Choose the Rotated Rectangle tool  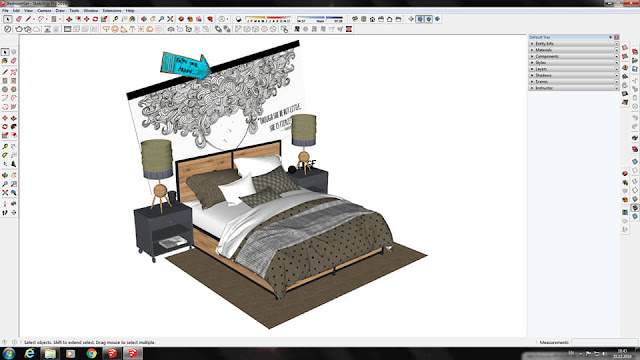(x=13, y=80)
